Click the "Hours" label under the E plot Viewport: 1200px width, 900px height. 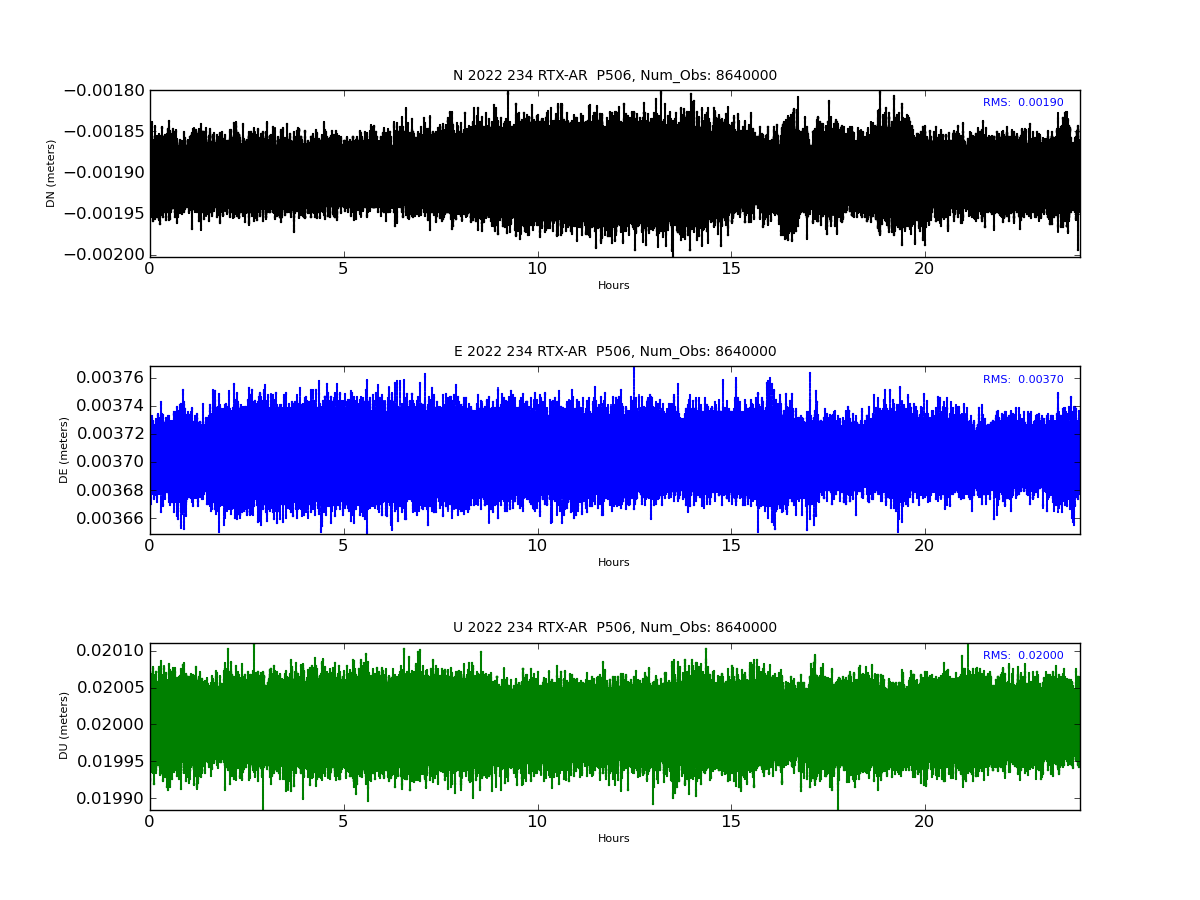pos(614,563)
